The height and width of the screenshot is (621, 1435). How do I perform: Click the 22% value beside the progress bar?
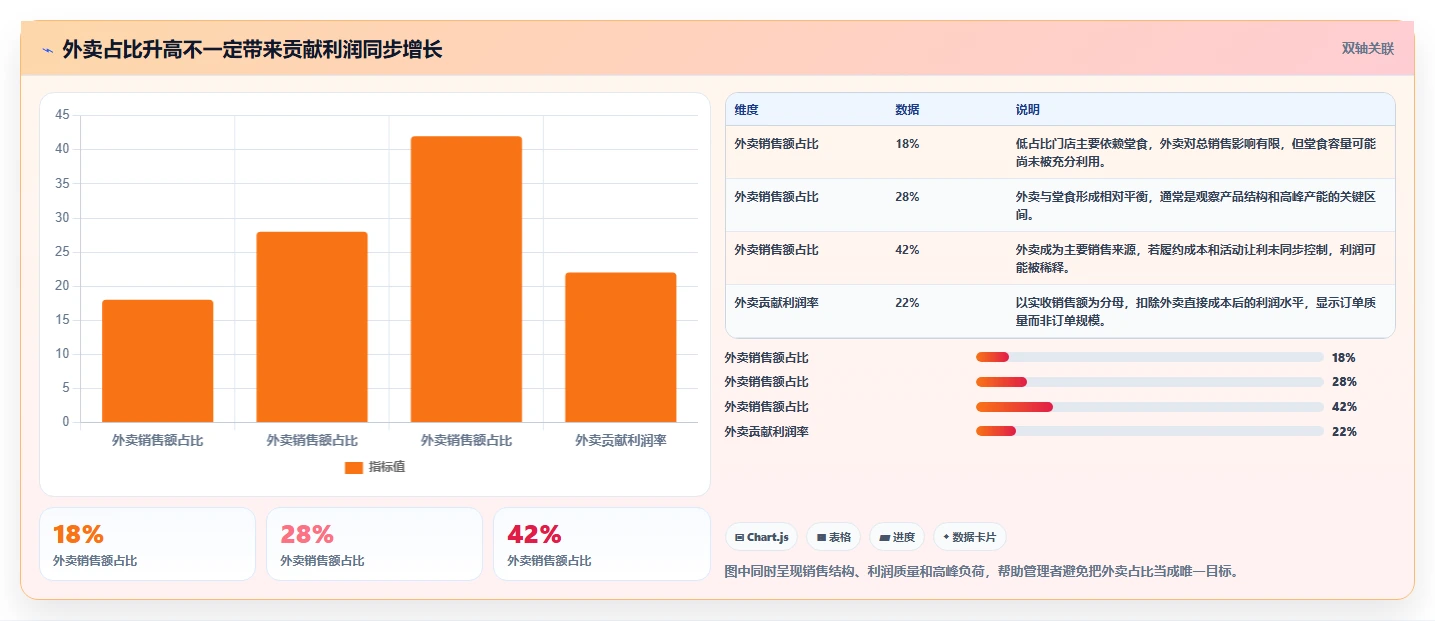click(1344, 432)
